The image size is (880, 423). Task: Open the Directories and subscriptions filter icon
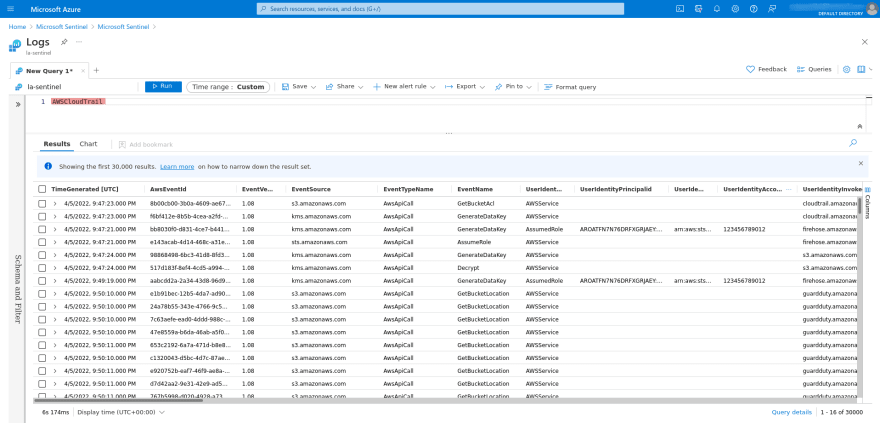[698, 9]
